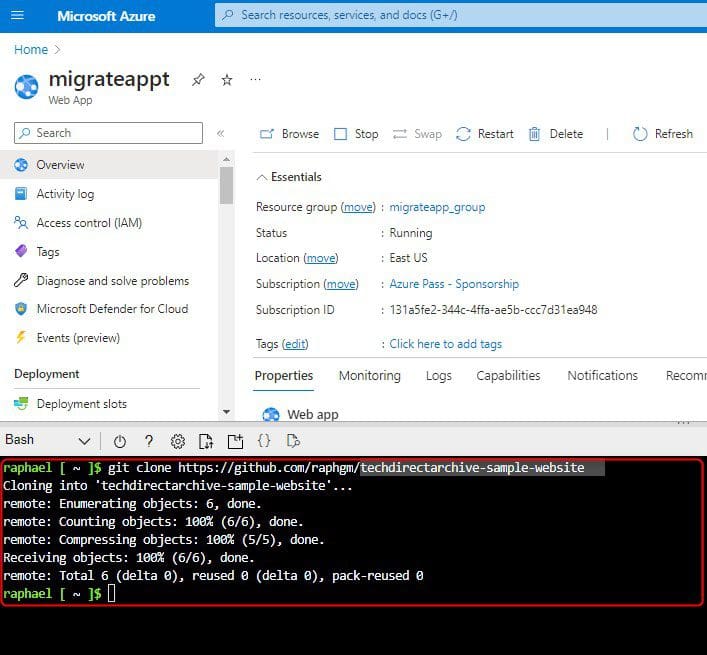Click the purple Tags icon

21,251
